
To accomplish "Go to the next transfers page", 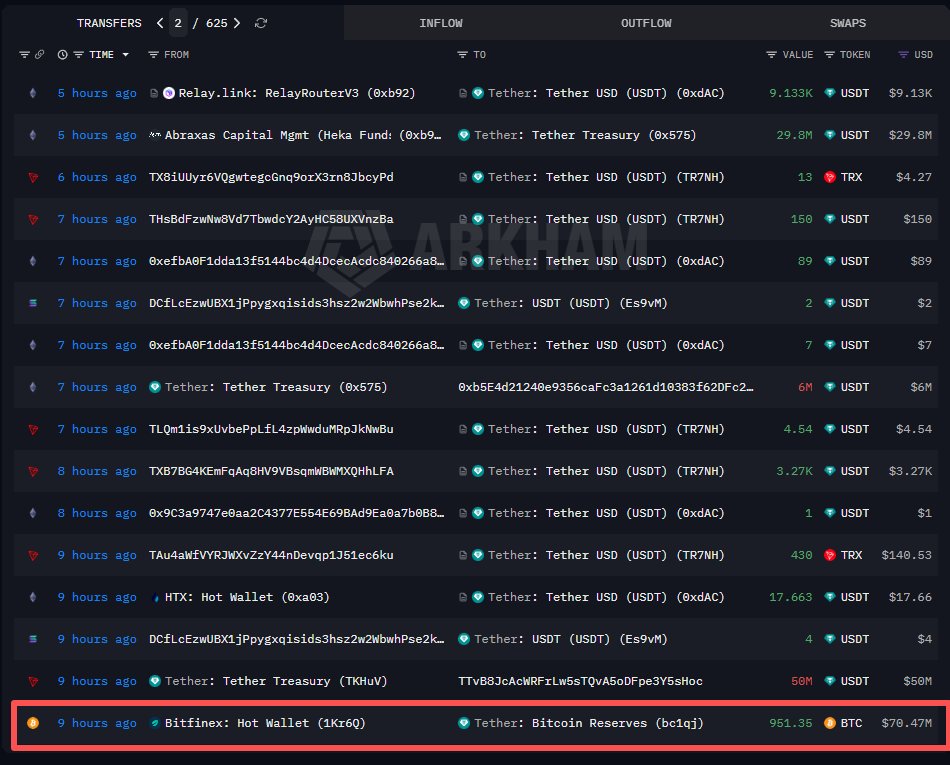I will [237, 23].
